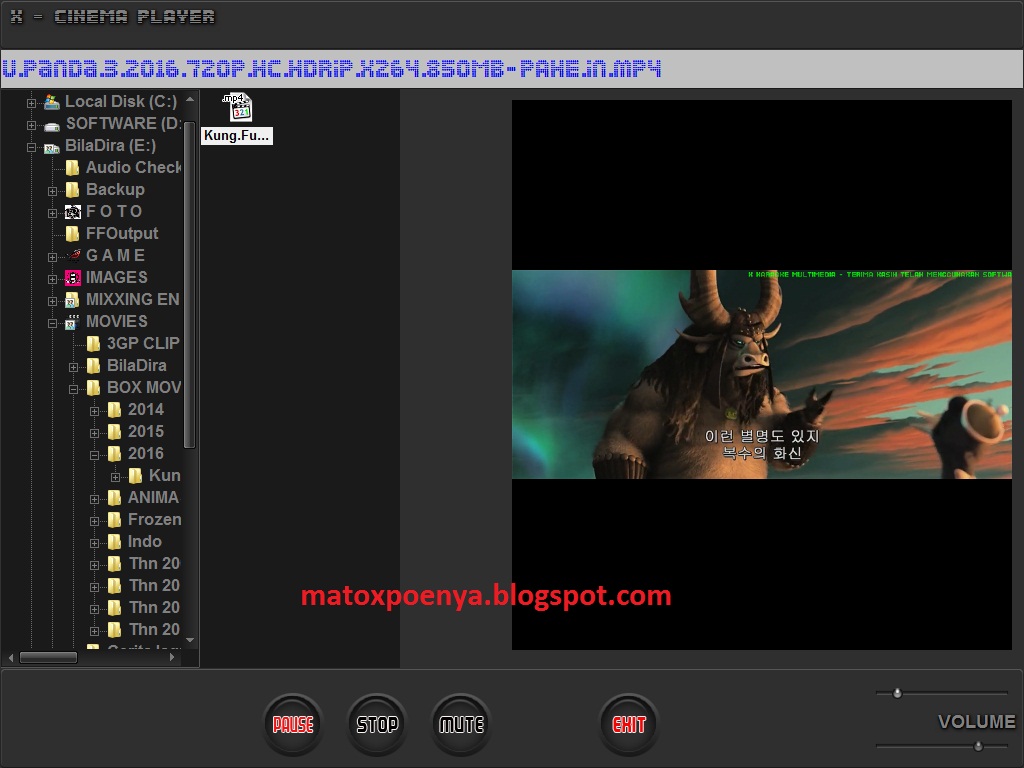The image size is (1024, 768).
Task: Collapse the BOX MOV folder node
Action: click(73, 389)
